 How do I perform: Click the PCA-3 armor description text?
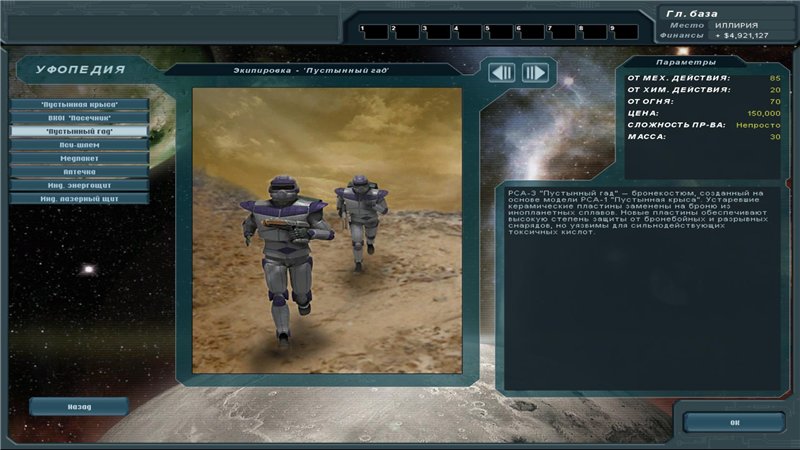click(638, 212)
